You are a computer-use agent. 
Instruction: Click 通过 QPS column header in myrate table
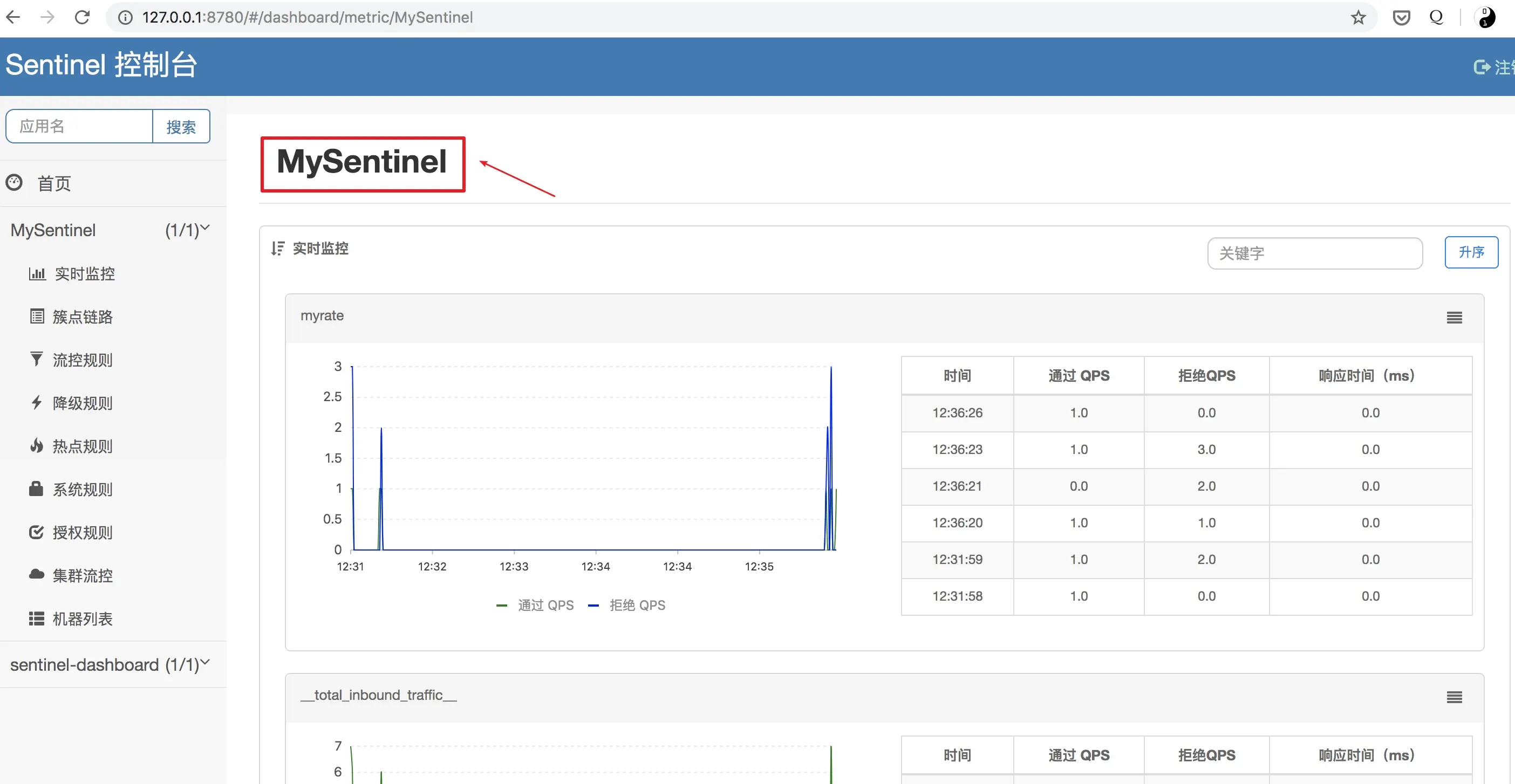point(1079,375)
